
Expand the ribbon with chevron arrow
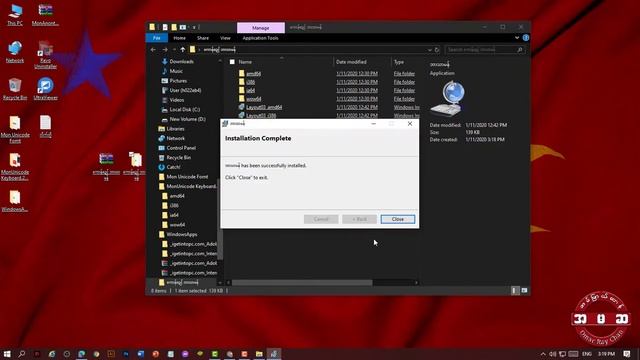517,38
